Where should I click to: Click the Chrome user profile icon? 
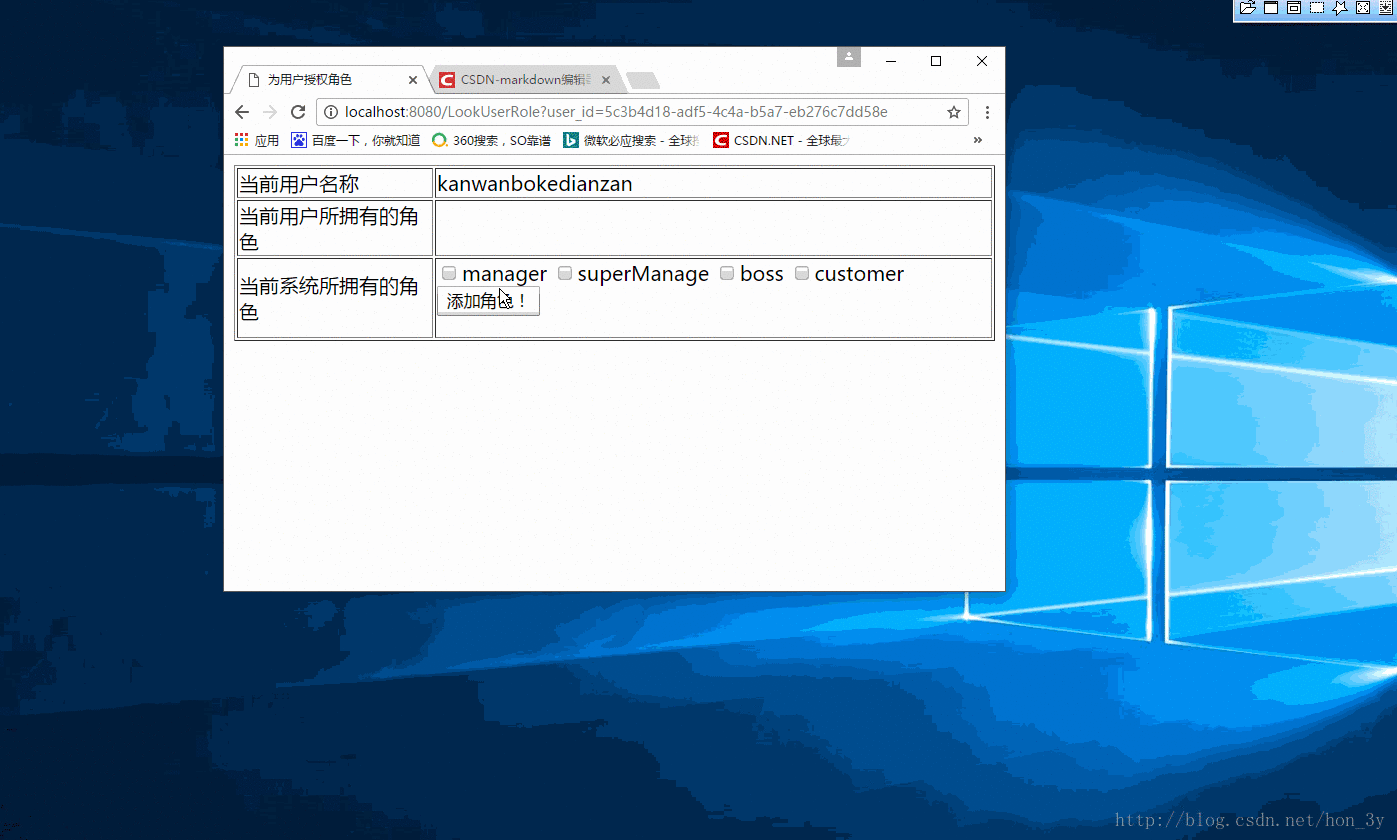tap(849, 57)
